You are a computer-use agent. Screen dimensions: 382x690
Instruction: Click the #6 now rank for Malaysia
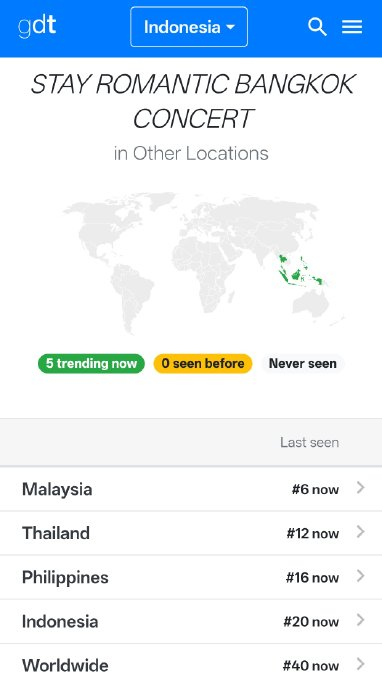(315, 489)
